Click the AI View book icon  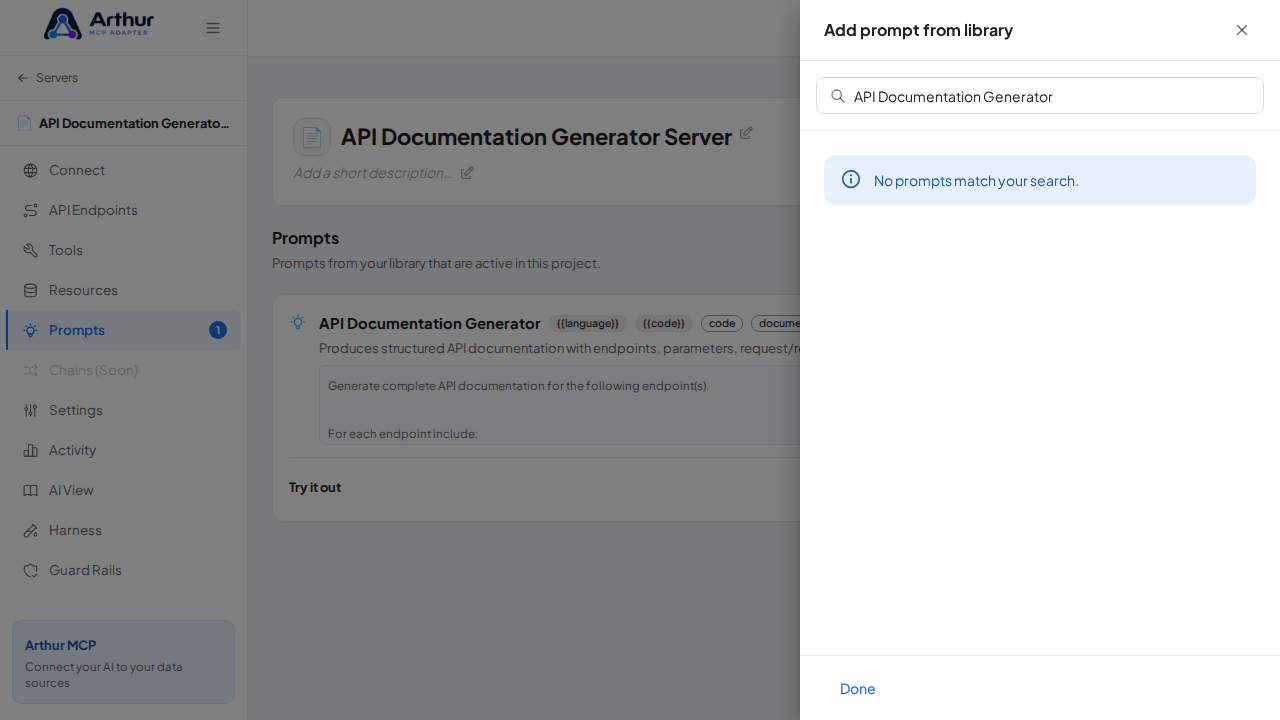(x=31, y=490)
